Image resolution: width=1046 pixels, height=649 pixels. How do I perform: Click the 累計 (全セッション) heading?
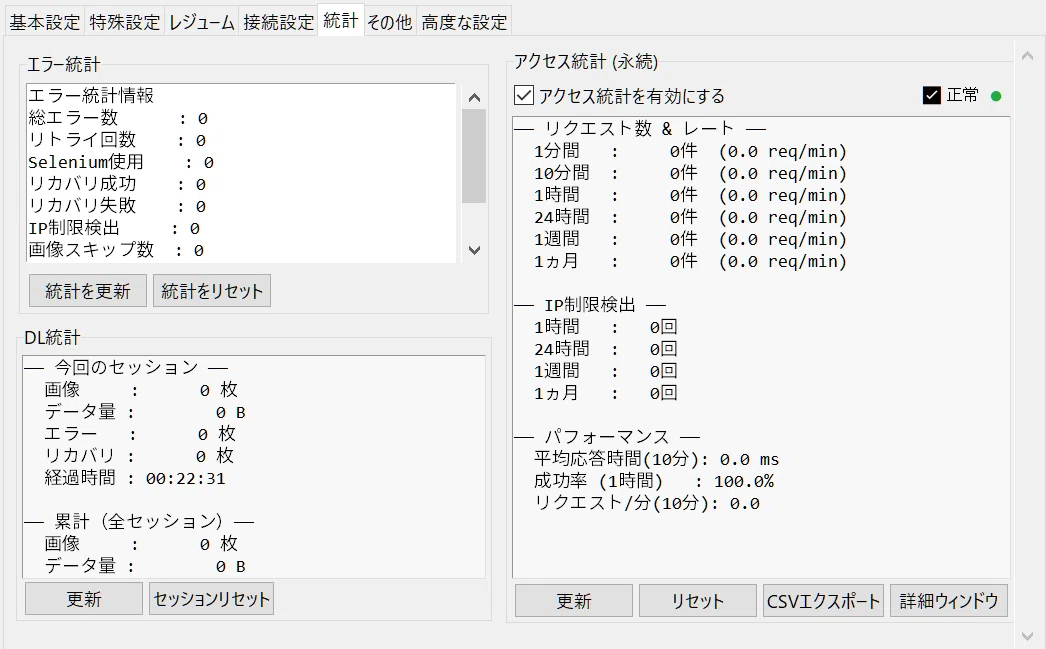point(139,522)
